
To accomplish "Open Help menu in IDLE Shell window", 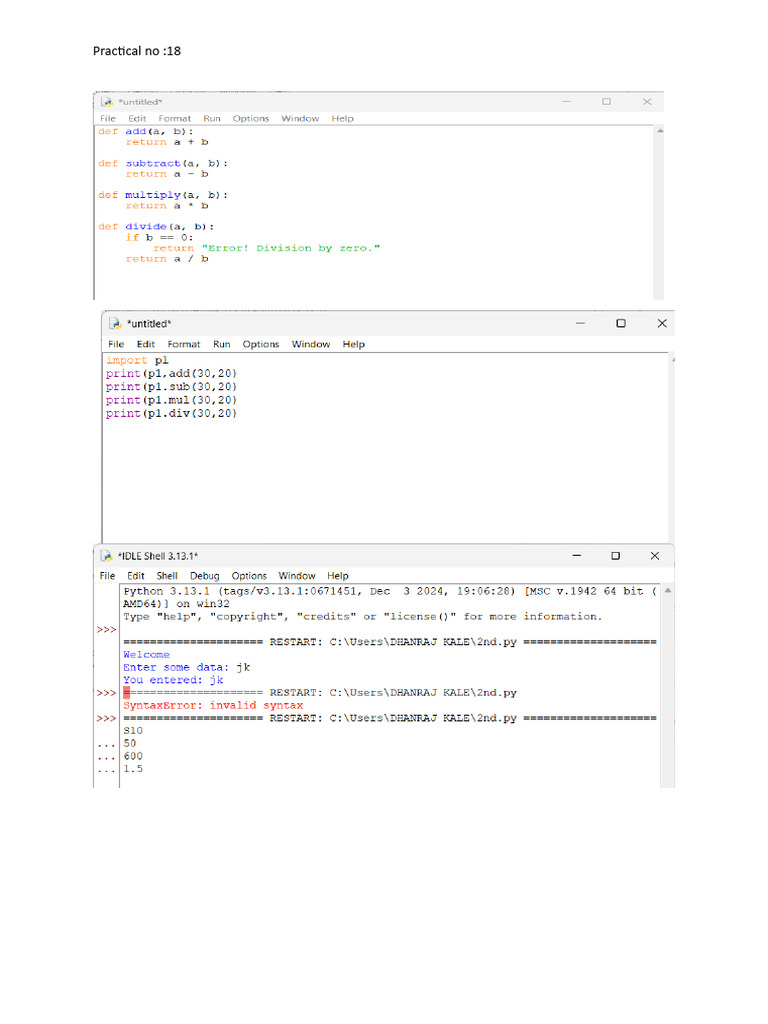I will click(338, 576).
